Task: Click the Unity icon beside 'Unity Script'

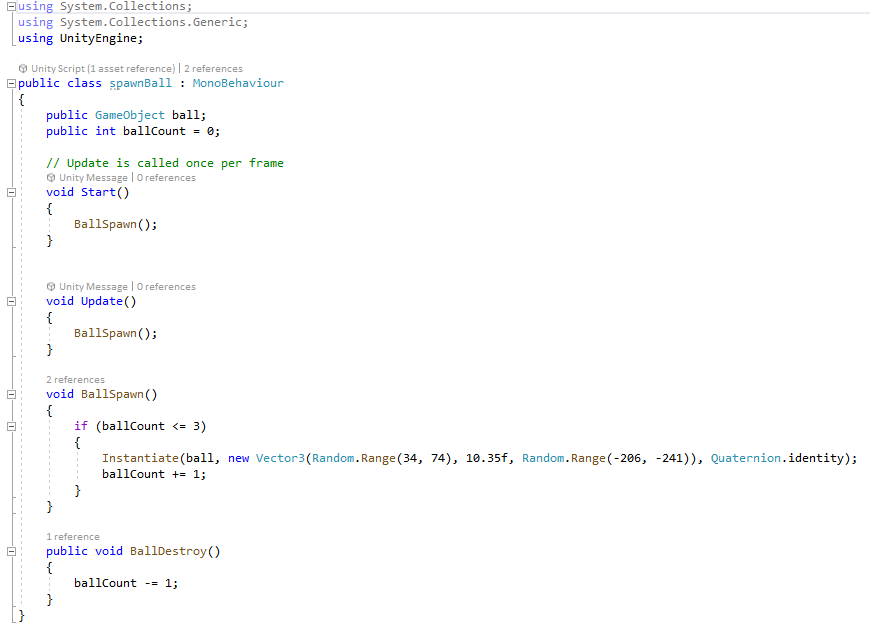Action: (x=23, y=69)
